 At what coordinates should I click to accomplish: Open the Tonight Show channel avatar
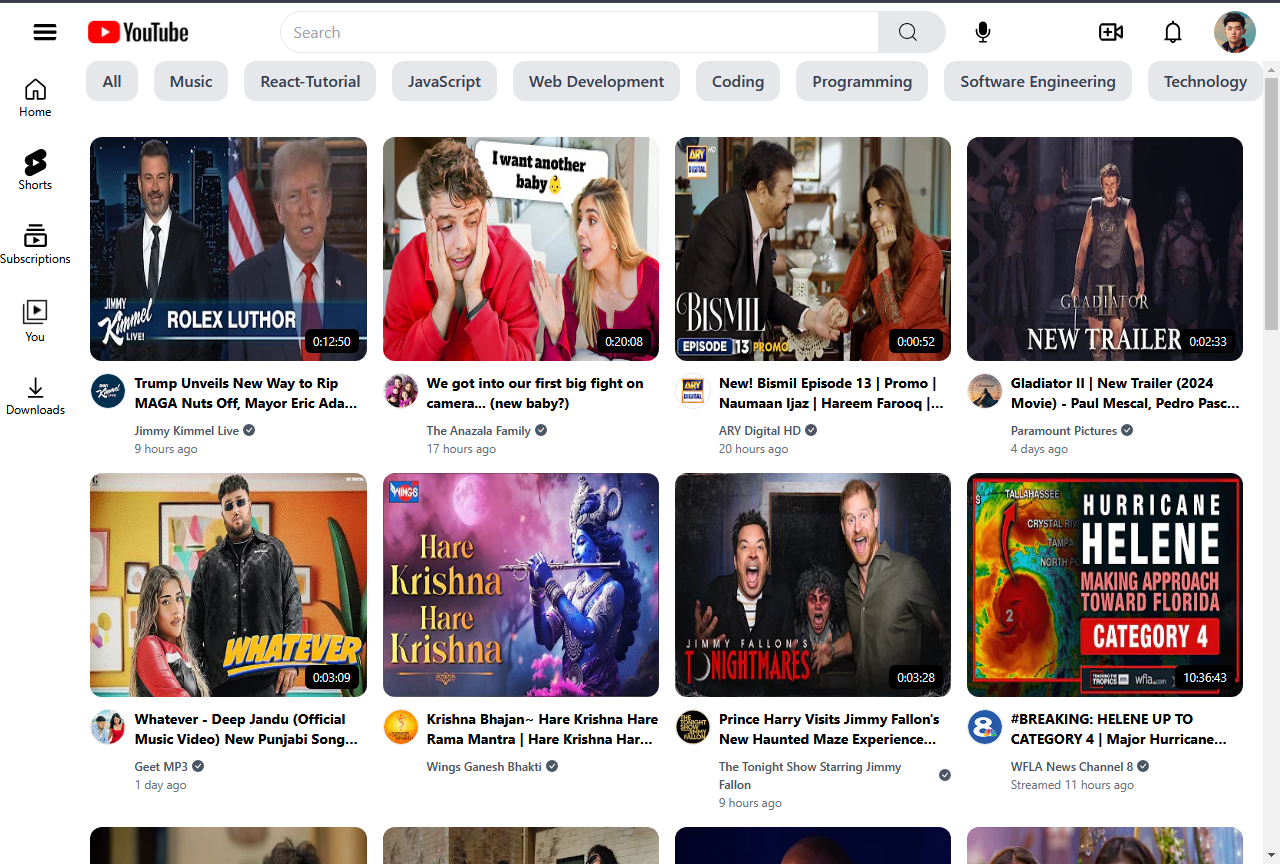pyautogui.click(x=692, y=727)
